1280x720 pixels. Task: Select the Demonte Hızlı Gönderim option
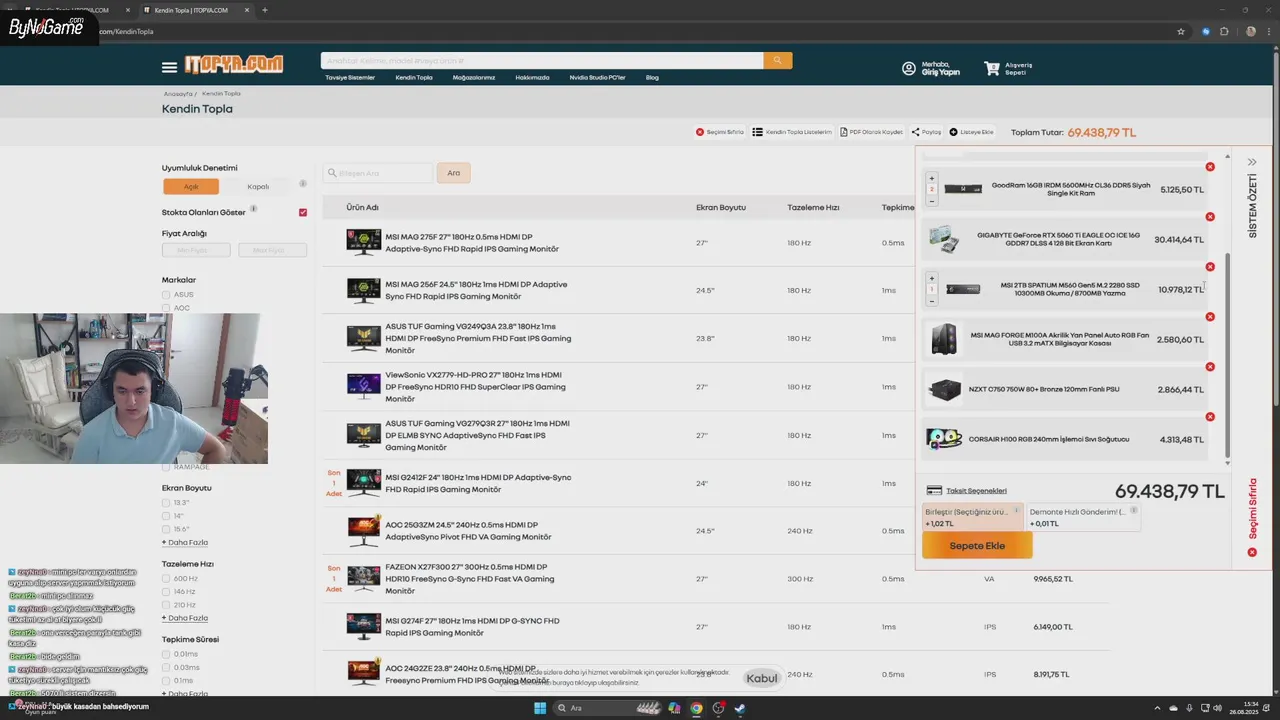[x=1083, y=517]
